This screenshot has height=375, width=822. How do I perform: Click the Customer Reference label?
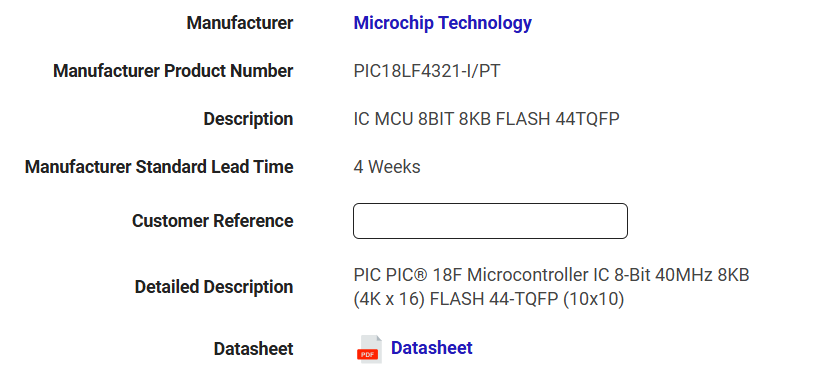click(x=212, y=221)
